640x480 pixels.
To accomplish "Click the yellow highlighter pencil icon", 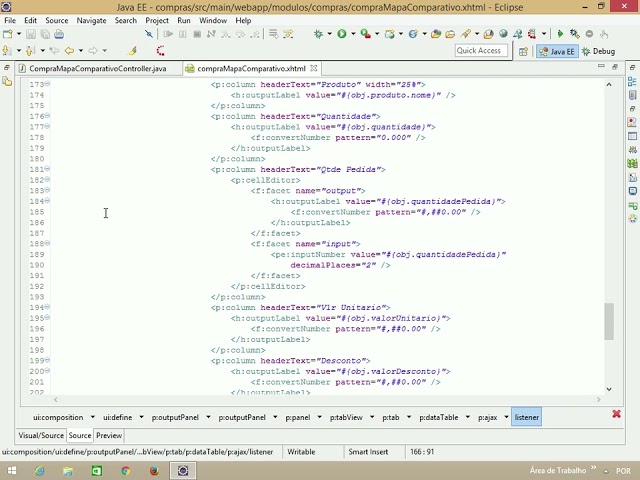I will [132, 51].
